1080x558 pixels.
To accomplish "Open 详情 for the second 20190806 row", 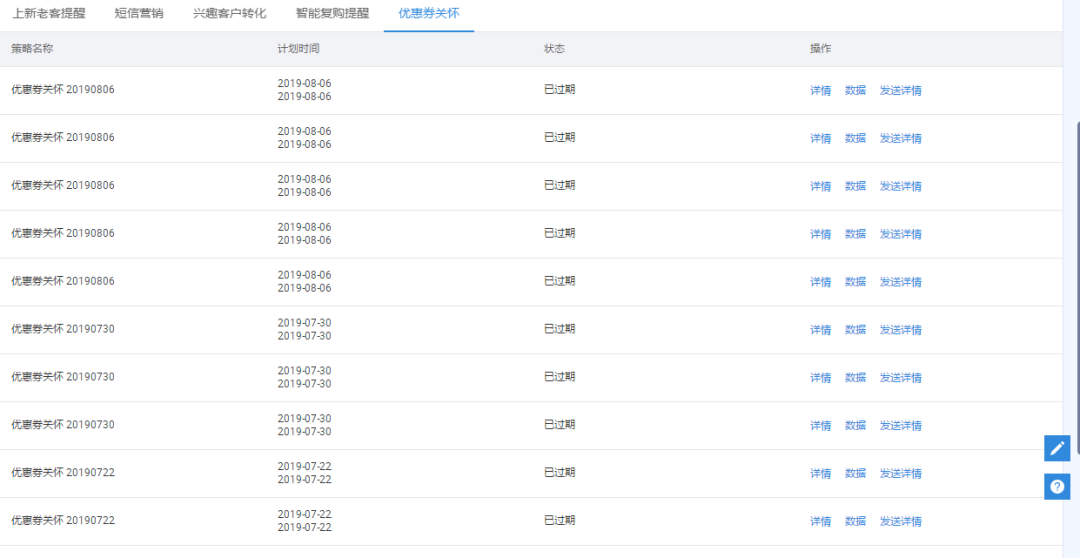I will click(x=820, y=138).
